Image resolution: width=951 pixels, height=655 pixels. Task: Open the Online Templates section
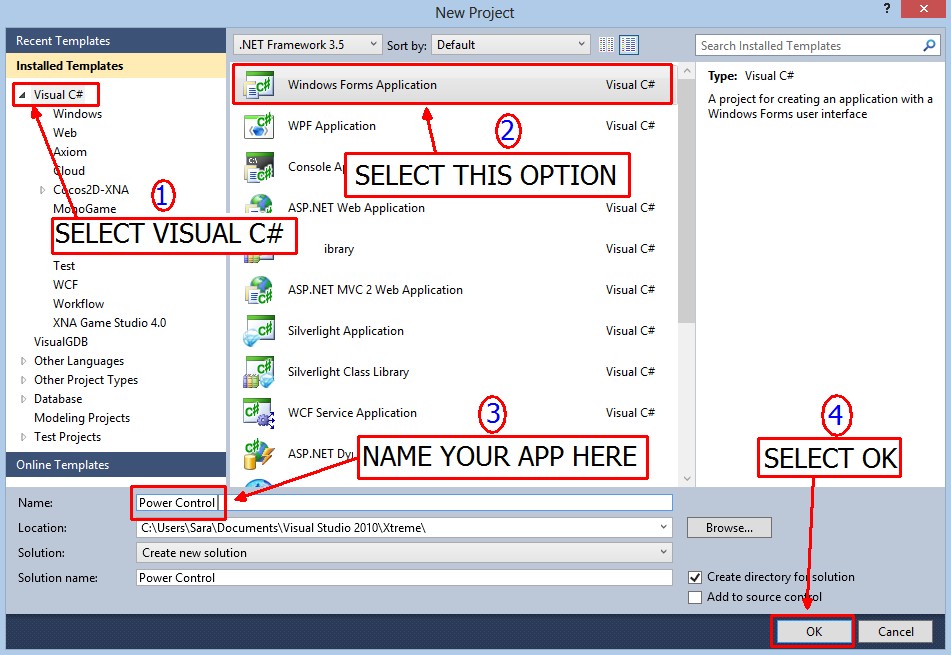pyautogui.click(x=116, y=465)
